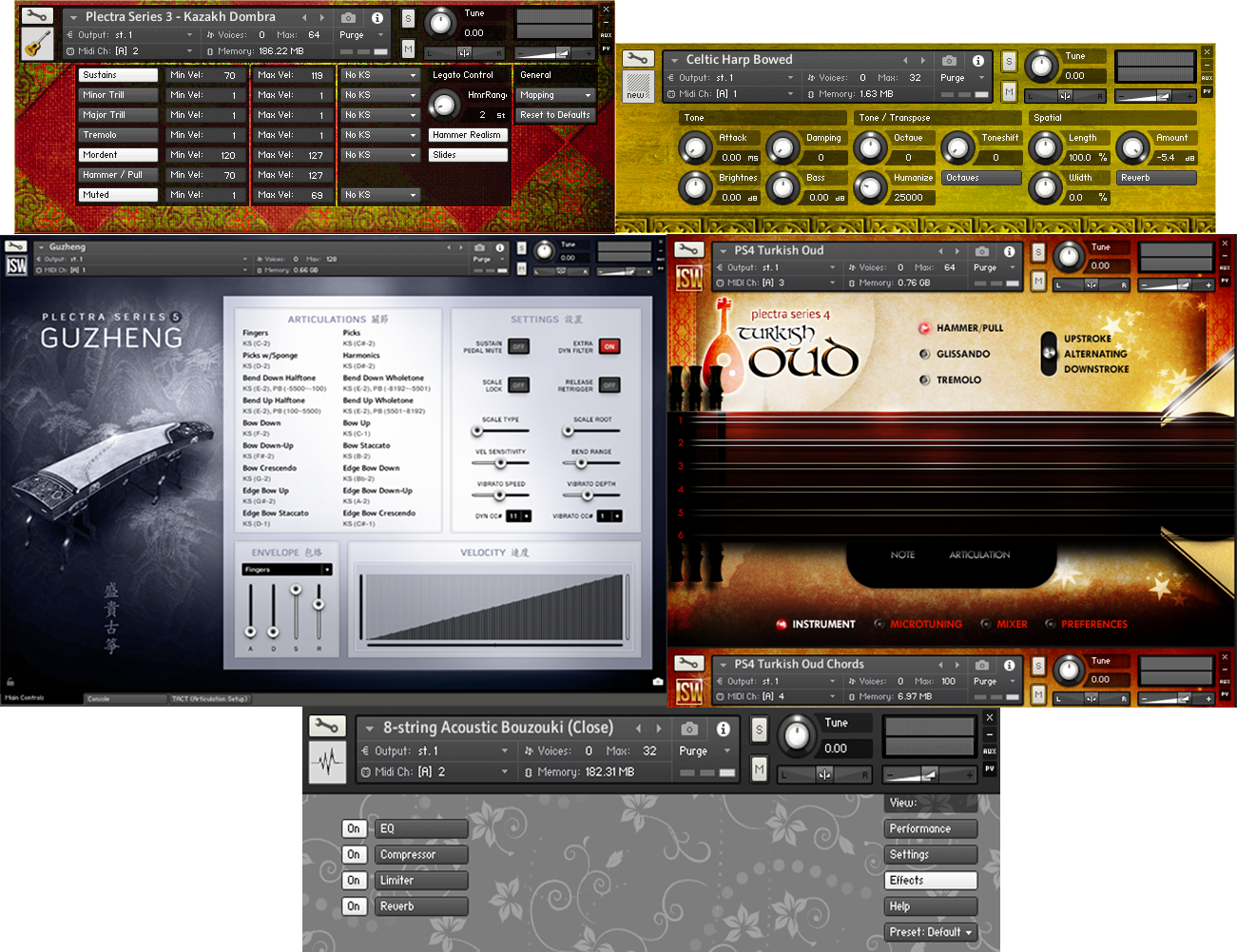
Task: Click the wrench icon on PS4 Turkish Oud Chords
Action: click(x=688, y=664)
